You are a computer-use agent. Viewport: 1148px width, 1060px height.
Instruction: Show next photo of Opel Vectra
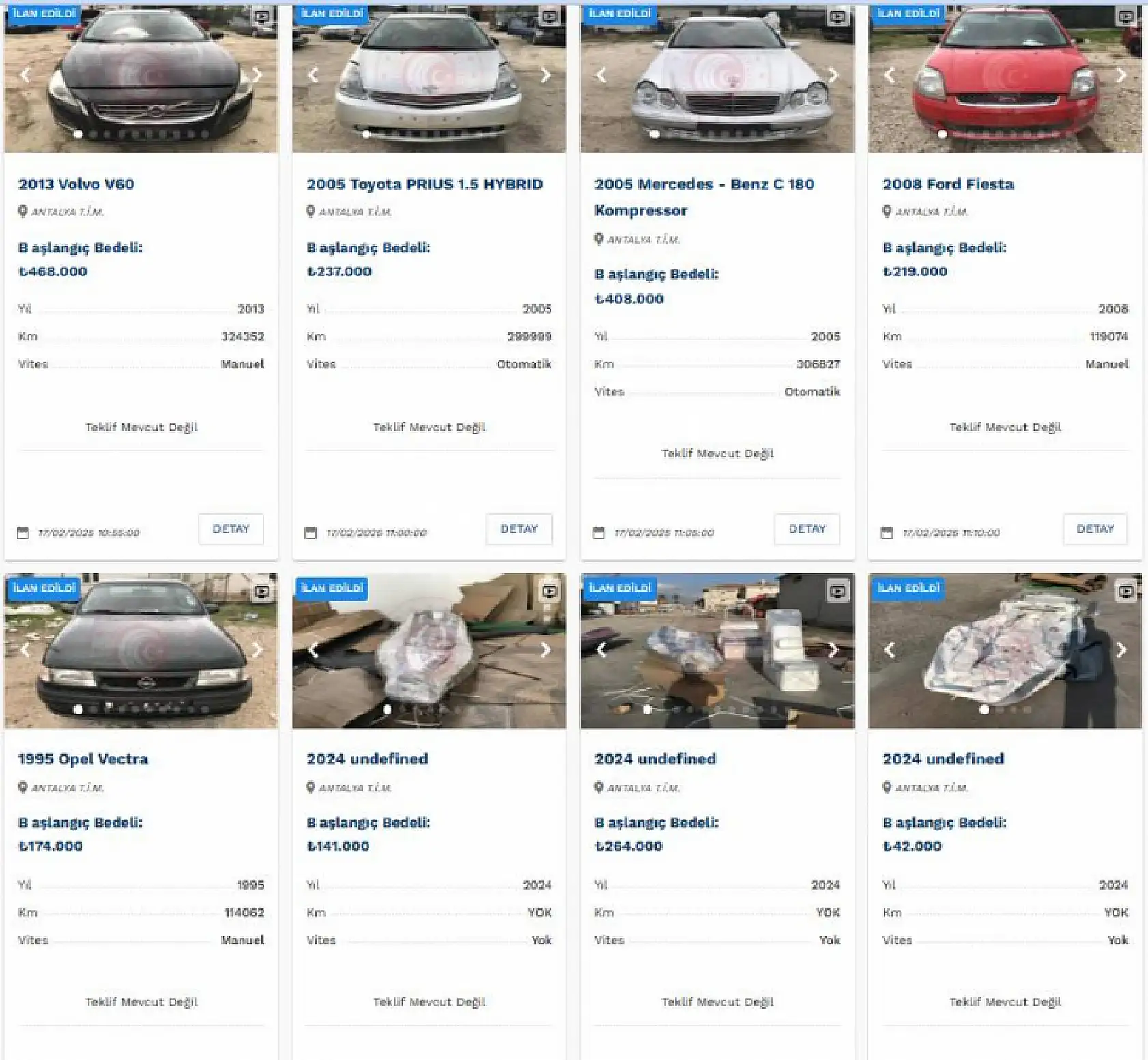click(257, 650)
